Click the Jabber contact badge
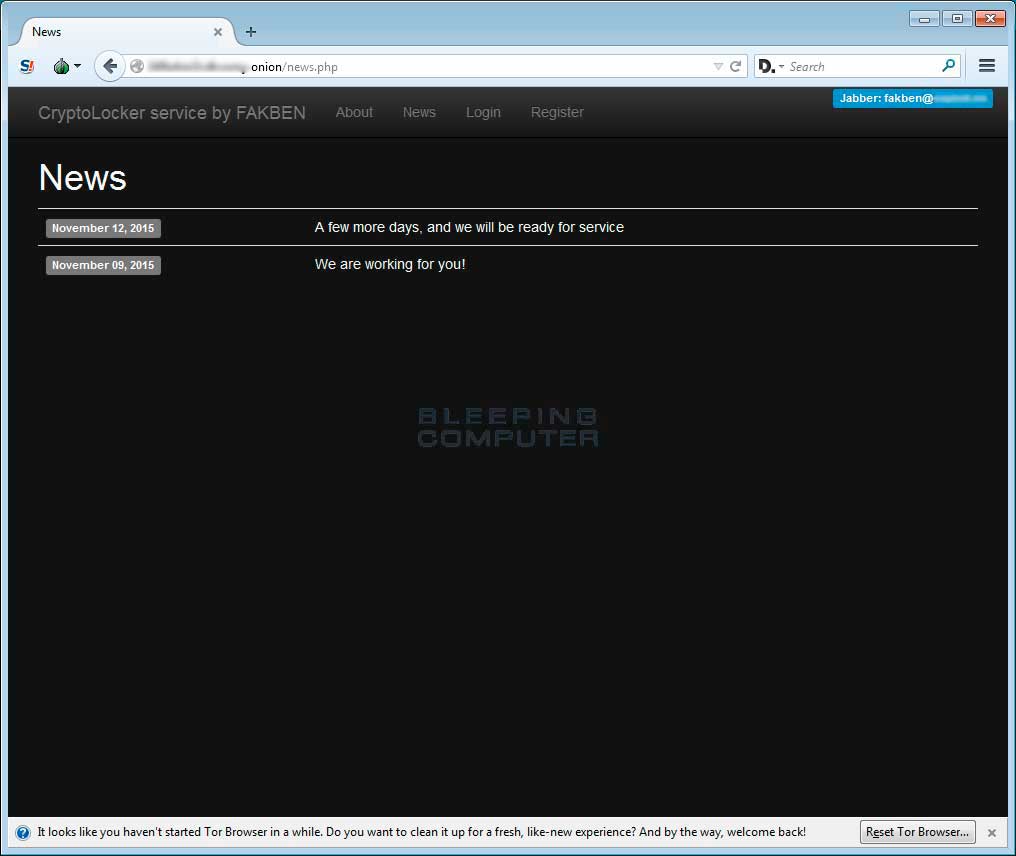The height and width of the screenshot is (856, 1016). [x=912, y=98]
